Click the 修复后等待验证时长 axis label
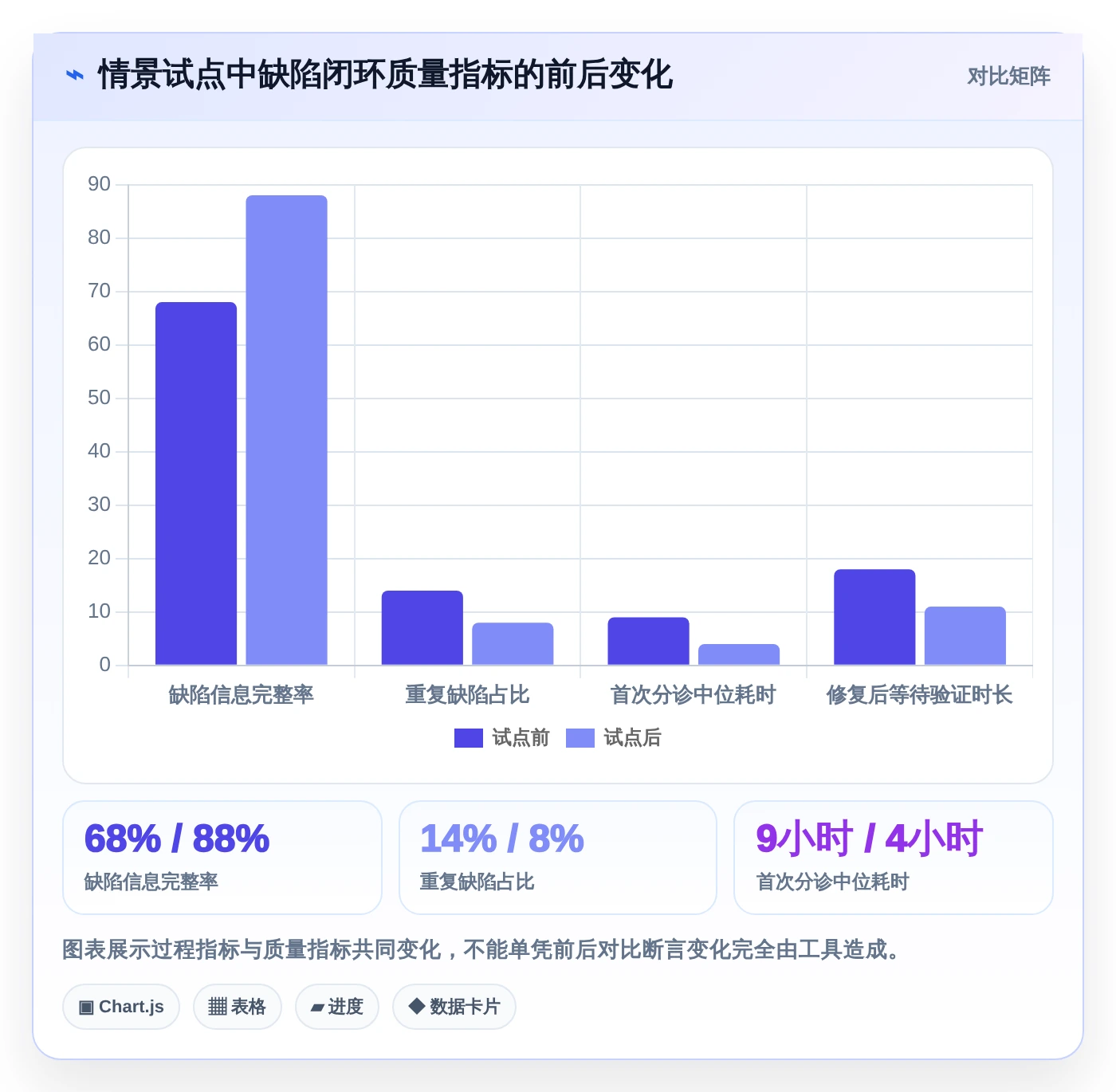Viewport: 1116px width, 1092px height. coord(920,695)
